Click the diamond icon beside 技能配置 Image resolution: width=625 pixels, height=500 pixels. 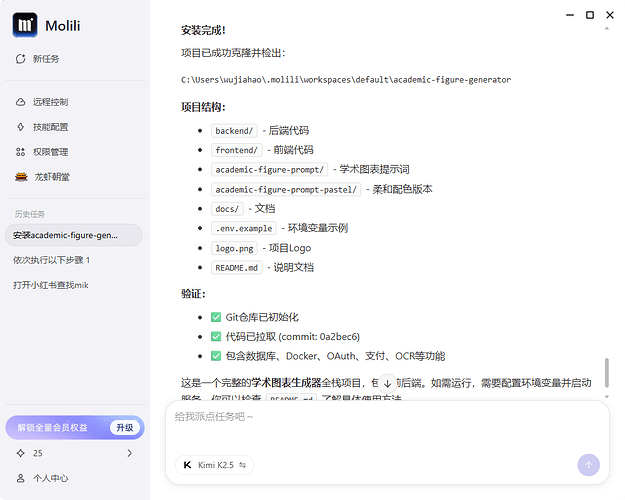click(21, 127)
